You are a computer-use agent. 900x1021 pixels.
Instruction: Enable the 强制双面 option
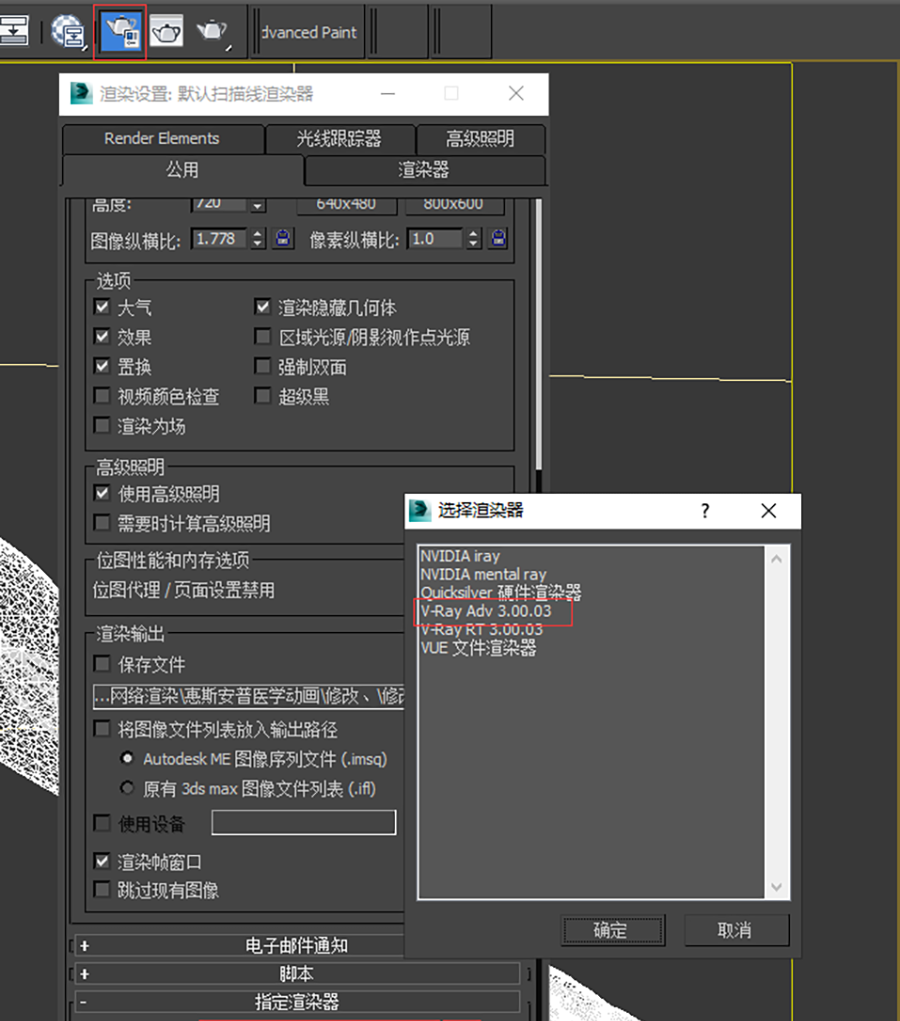point(262,366)
